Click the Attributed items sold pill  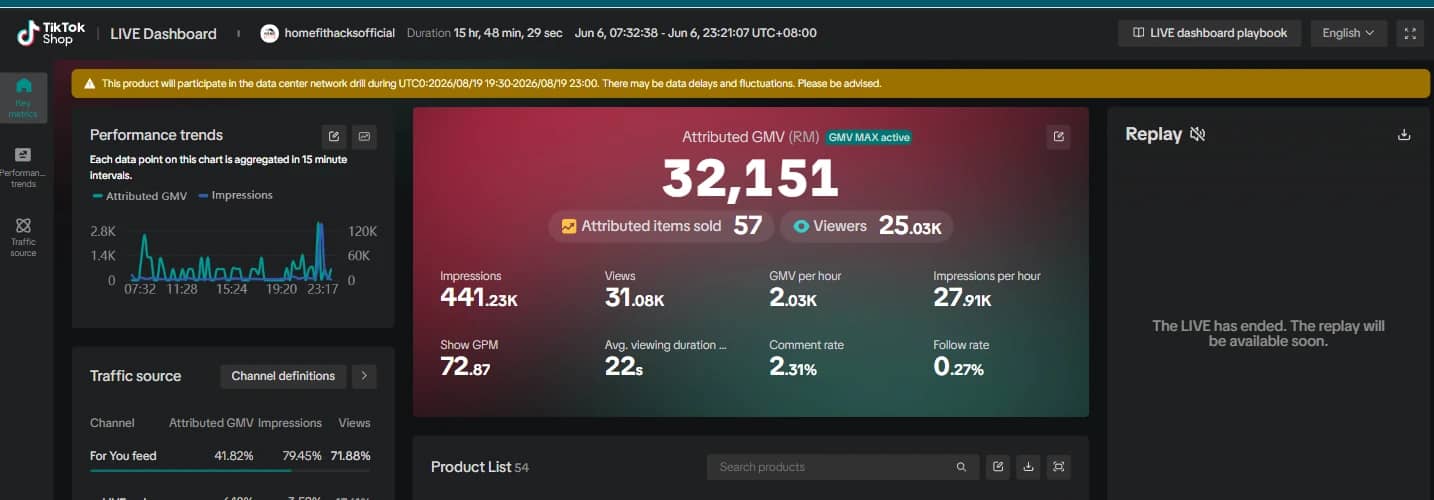pyautogui.click(x=661, y=226)
